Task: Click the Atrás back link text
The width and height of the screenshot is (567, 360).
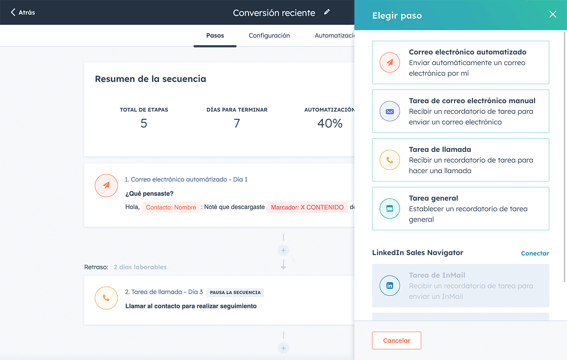Action: pyautogui.click(x=27, y=12)
